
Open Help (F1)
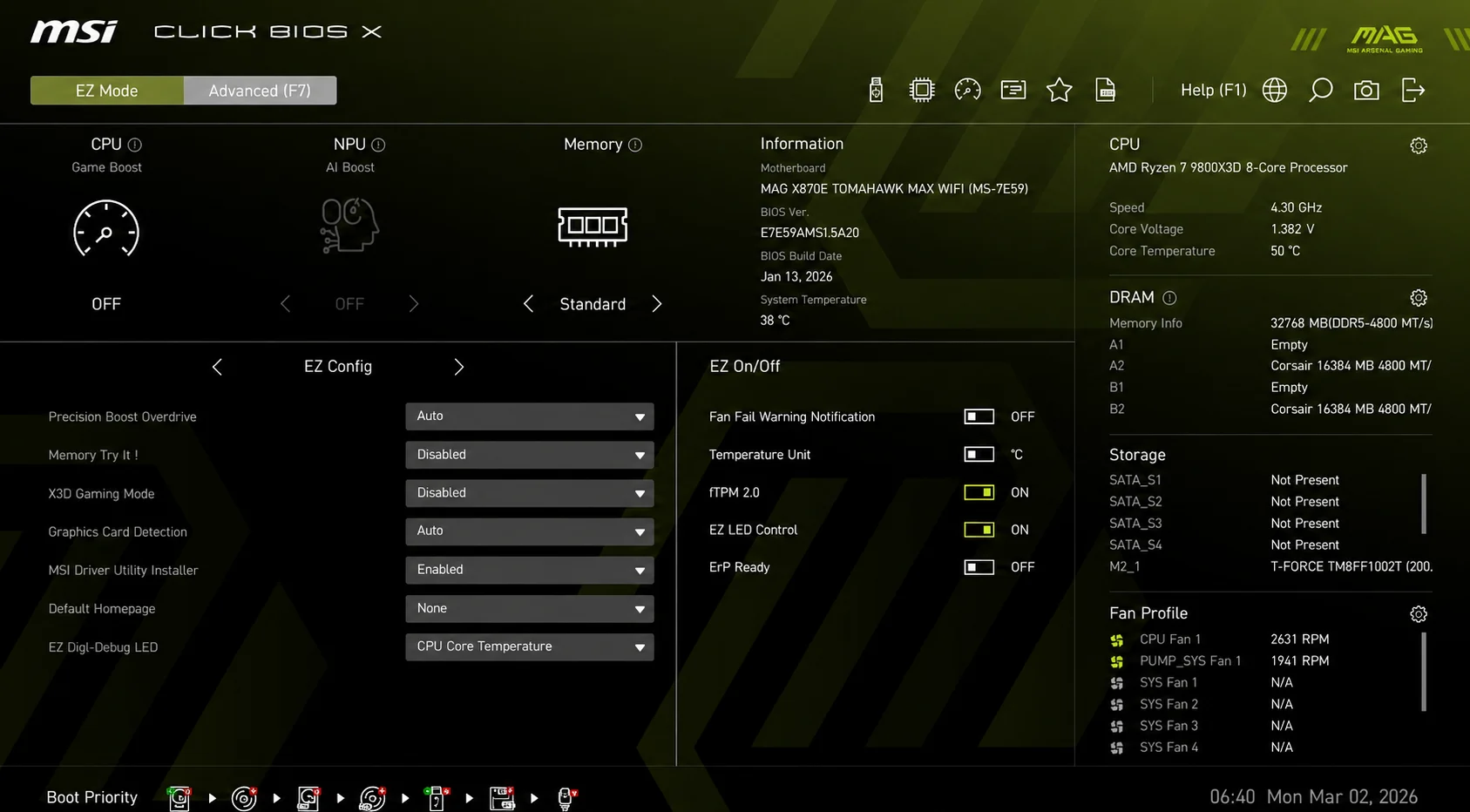pyautogui.click(x=1213, y=90)
